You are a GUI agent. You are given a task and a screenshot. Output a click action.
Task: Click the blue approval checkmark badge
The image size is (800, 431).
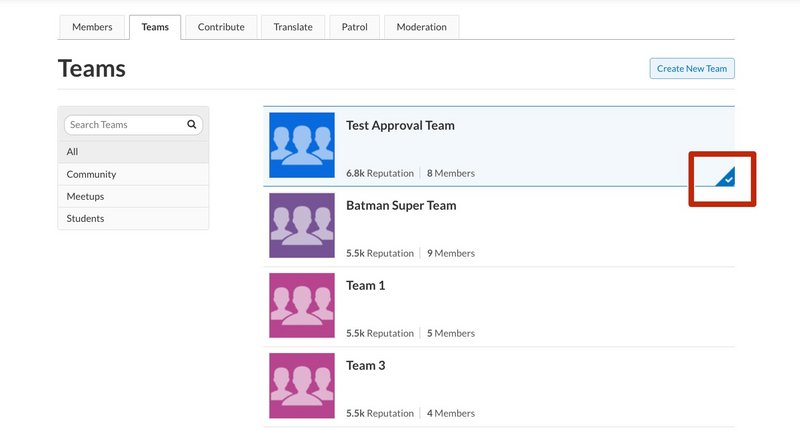(726, 177)
